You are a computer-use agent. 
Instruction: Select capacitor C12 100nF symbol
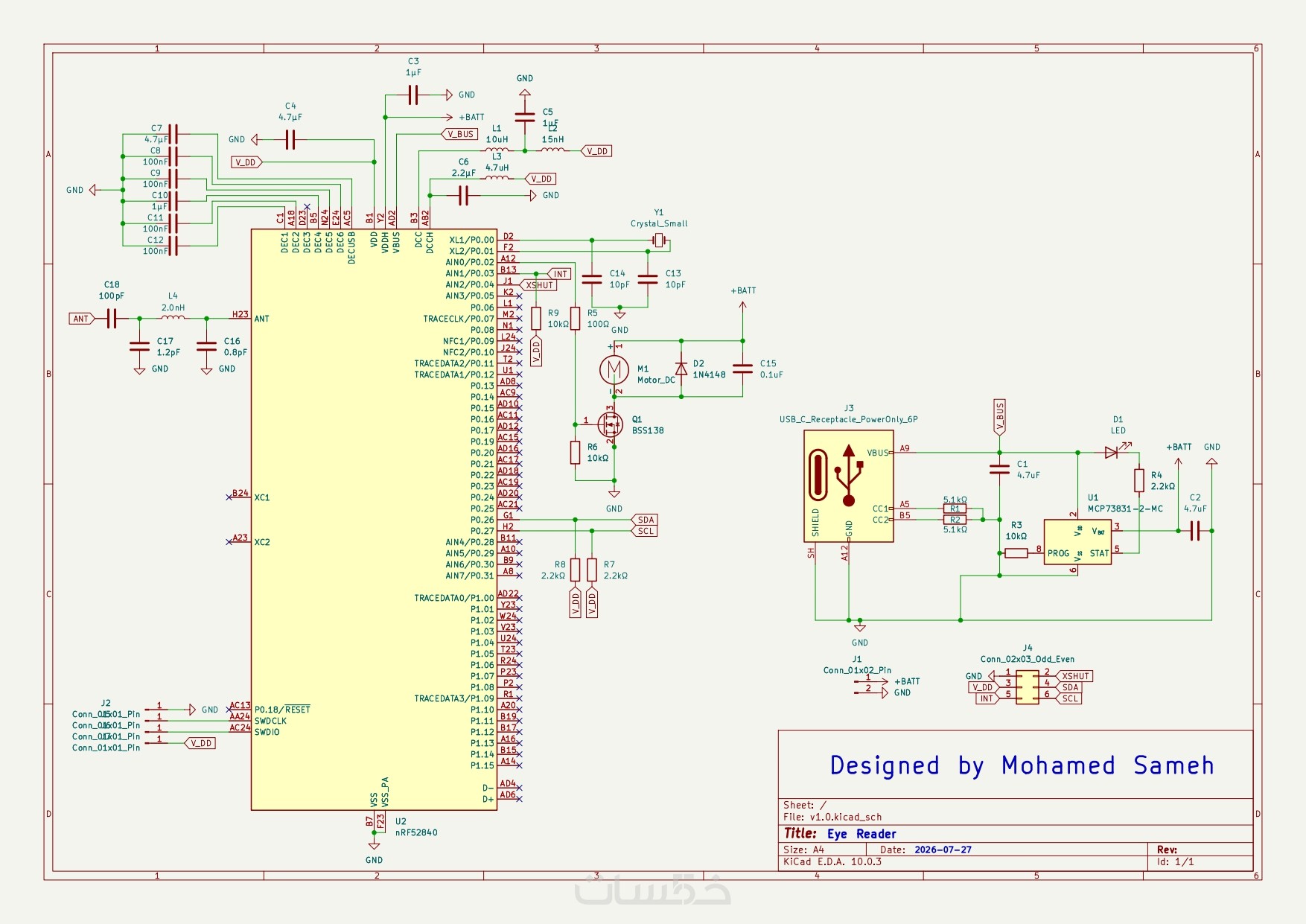[173, 246]
